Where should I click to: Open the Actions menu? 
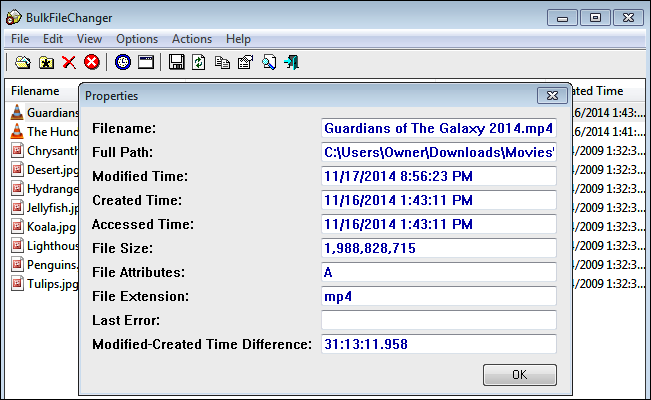pos(192,39)
